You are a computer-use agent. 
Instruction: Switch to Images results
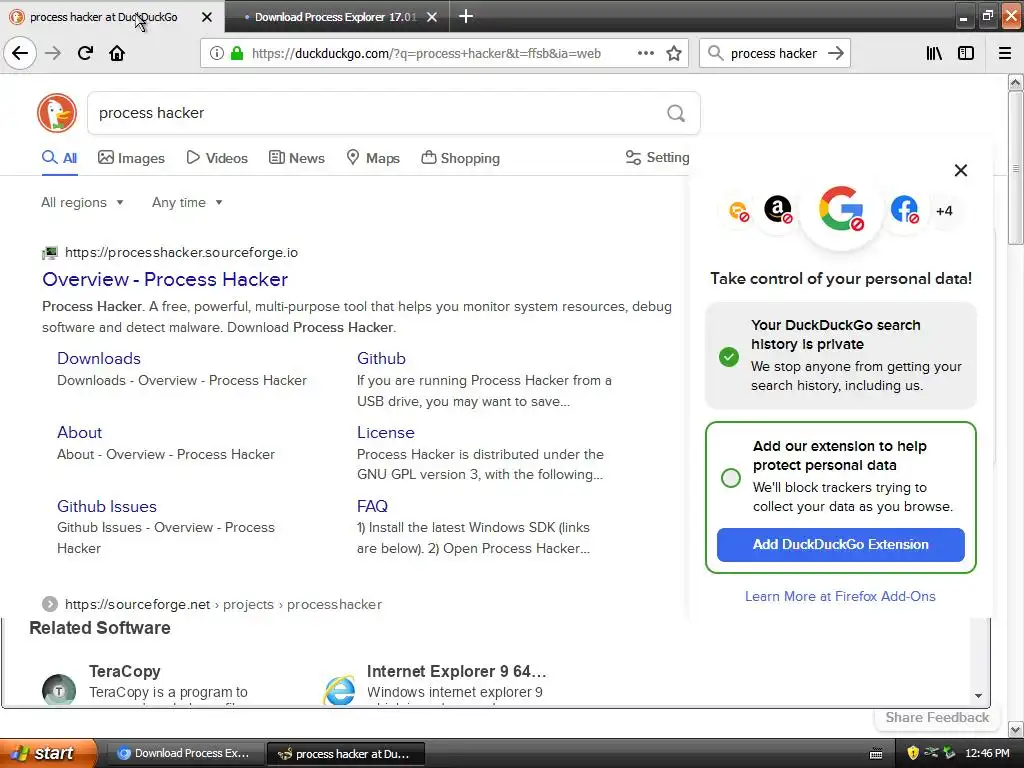131,158
